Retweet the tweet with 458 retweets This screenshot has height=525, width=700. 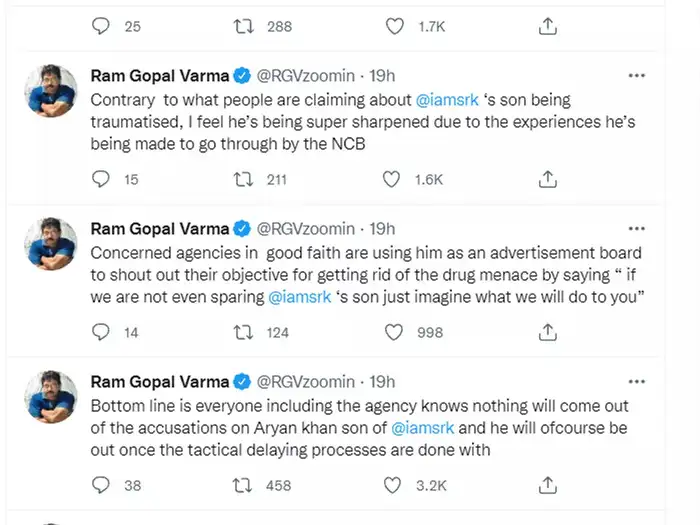click(x=241, y=484)
